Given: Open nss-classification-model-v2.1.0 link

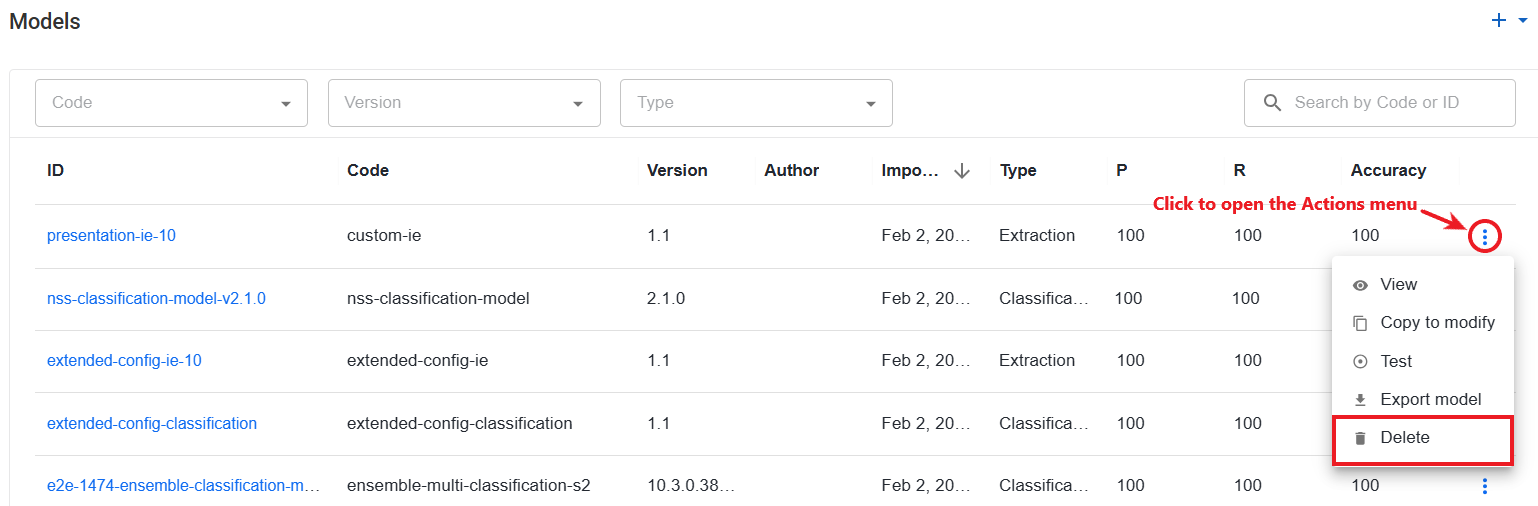Looking at the screenshot, I should [156, 298].
